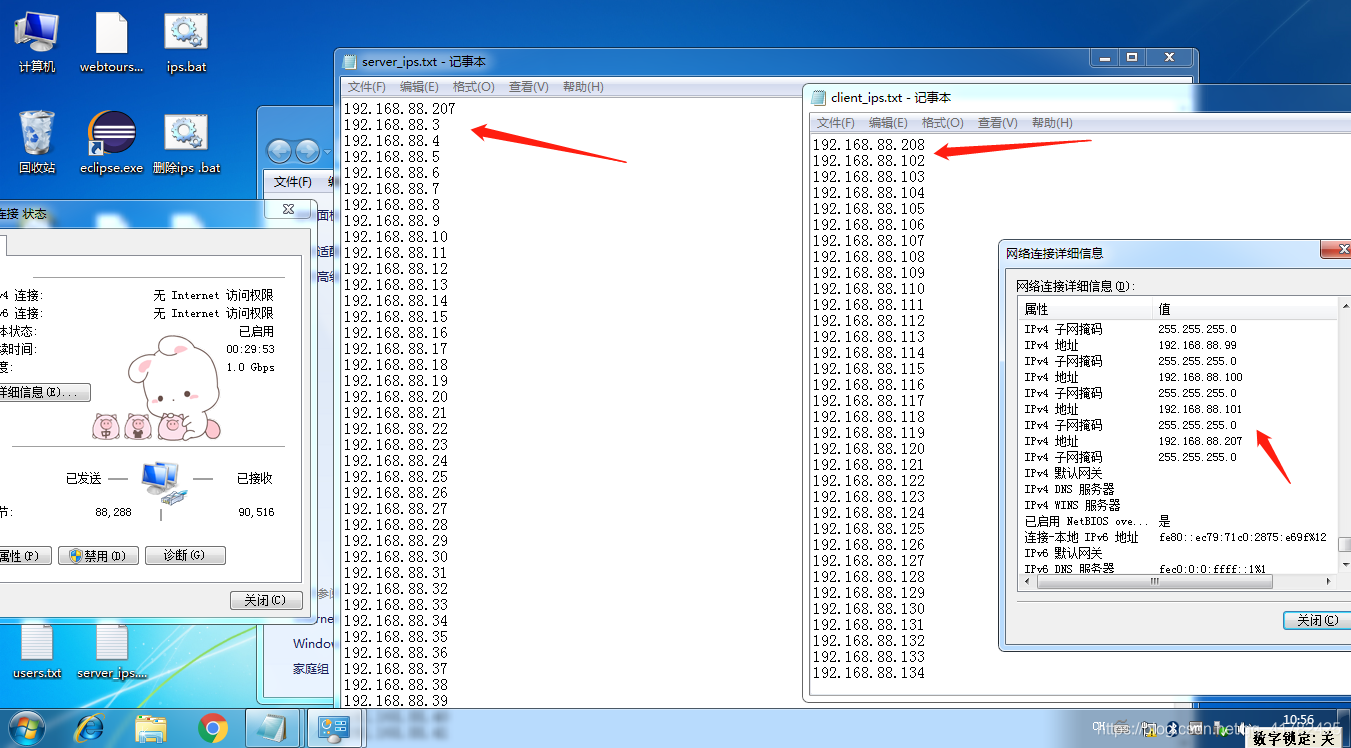Click the 禁用(D) disable button
The height and width of the screenshot is (748, 1351).
[x=98, y=555]
